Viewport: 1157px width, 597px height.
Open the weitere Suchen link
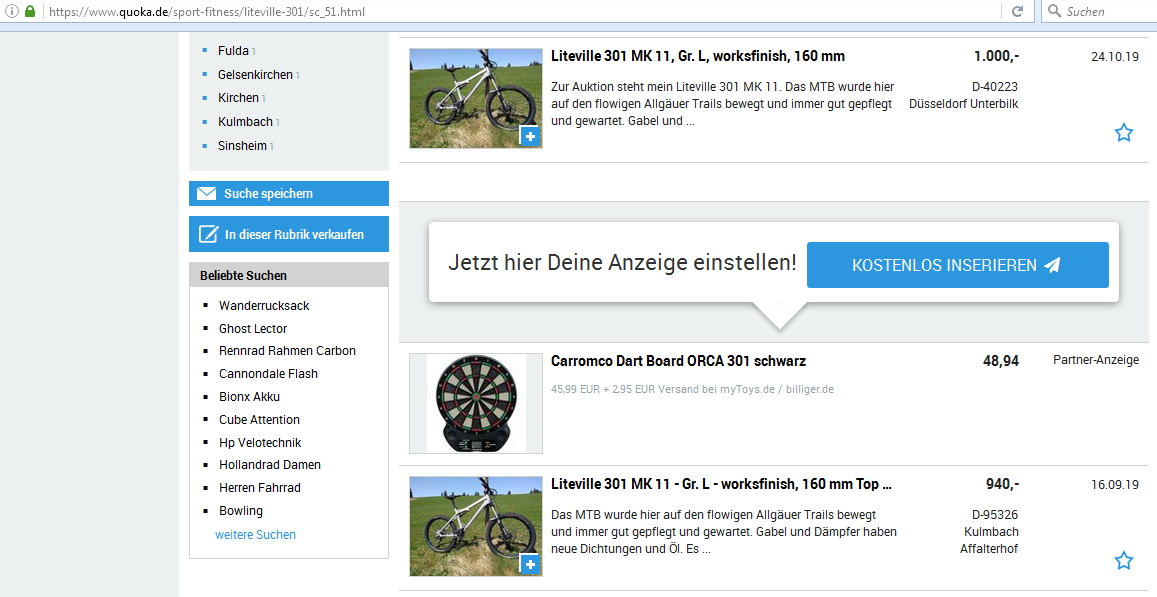tap(255, 535)
